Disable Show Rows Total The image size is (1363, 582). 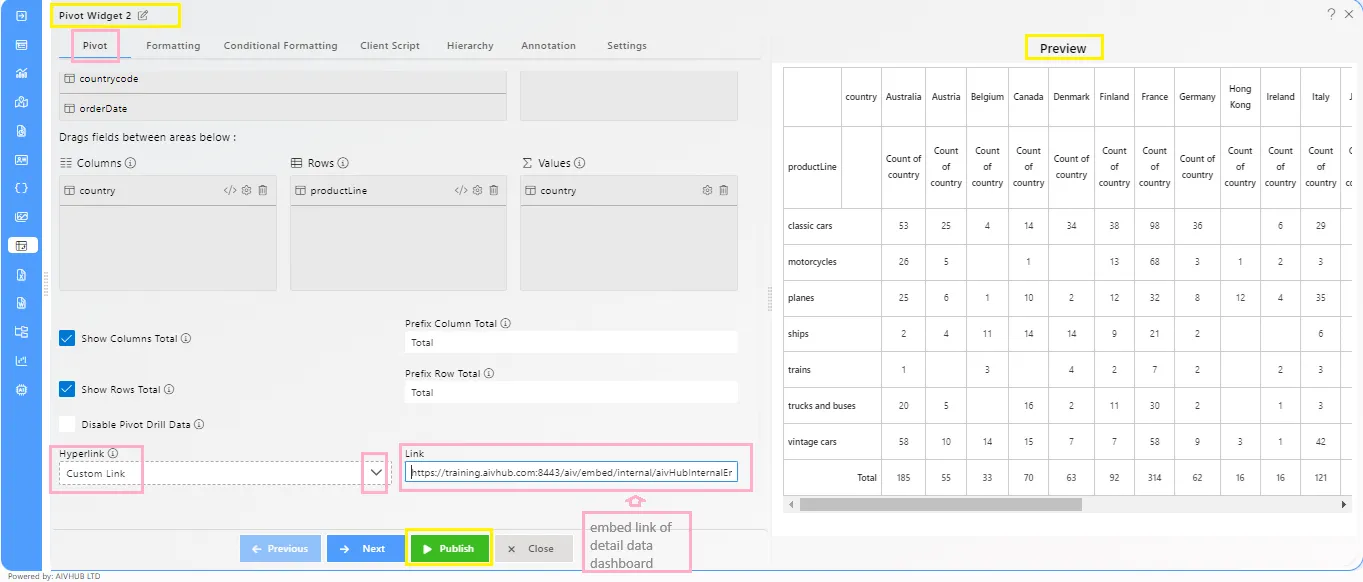point(66,389)
